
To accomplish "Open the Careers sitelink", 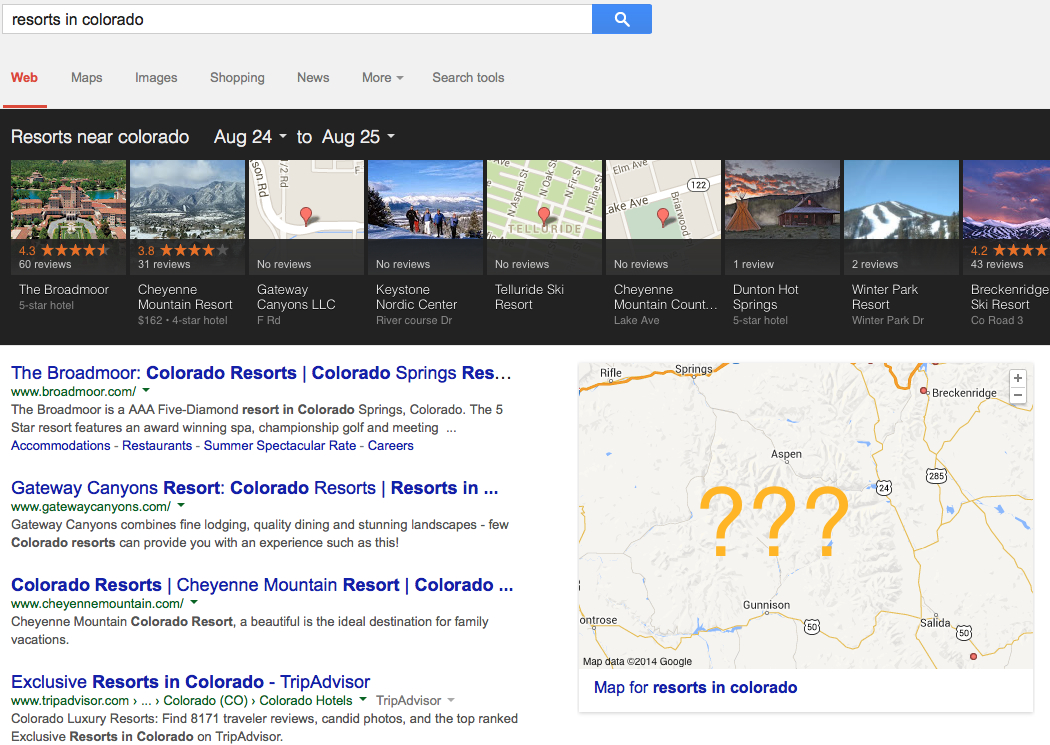I will click(390, 446).
